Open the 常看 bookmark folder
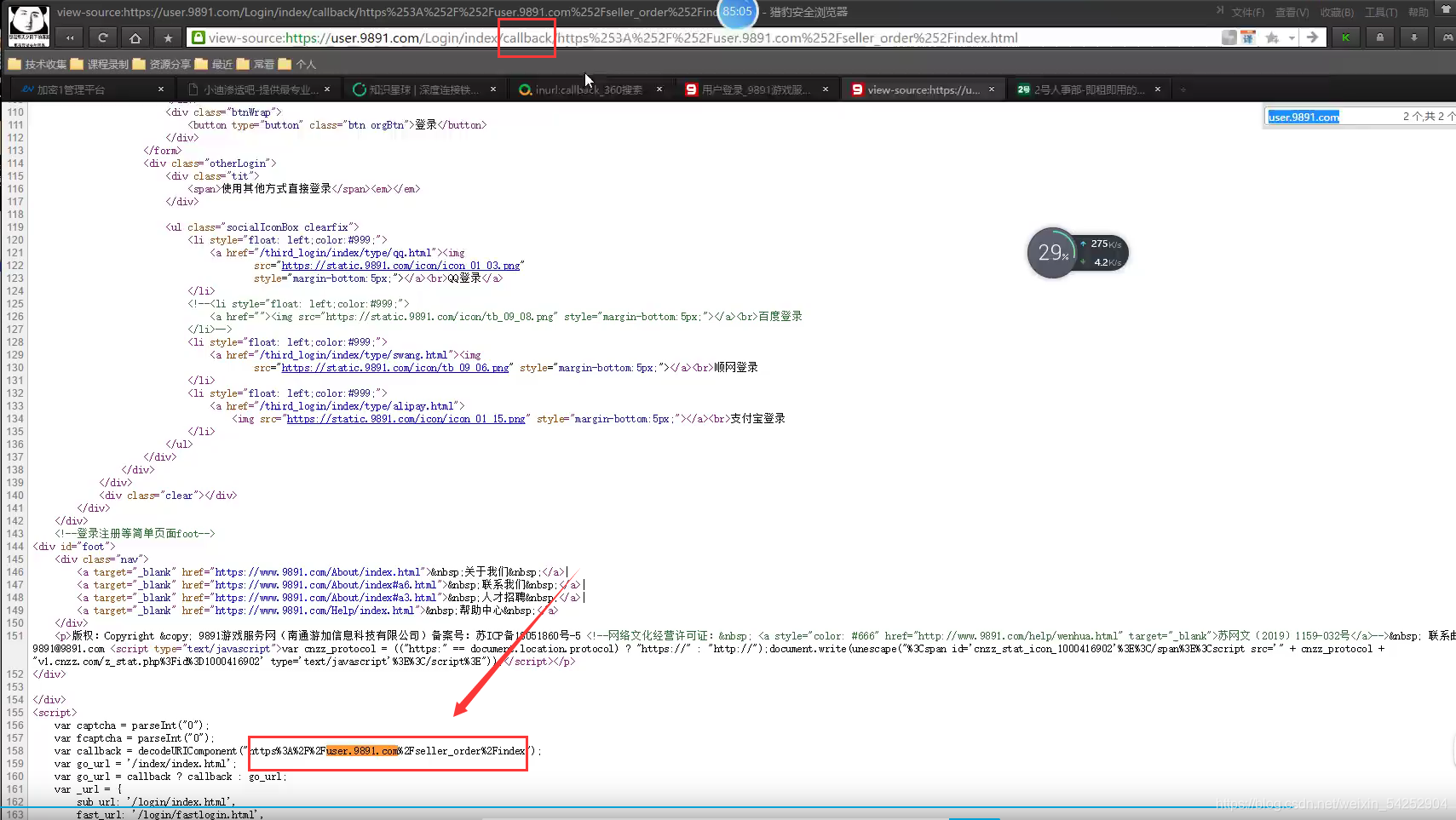This screenshot has width=1456, height=820. (256, 64)
